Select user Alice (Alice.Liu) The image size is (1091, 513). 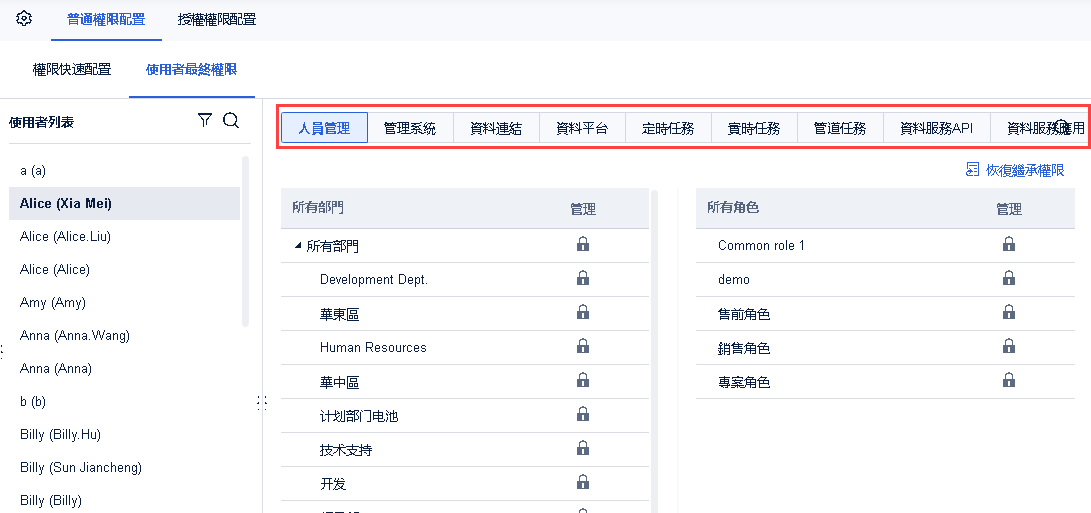point(65,236)
